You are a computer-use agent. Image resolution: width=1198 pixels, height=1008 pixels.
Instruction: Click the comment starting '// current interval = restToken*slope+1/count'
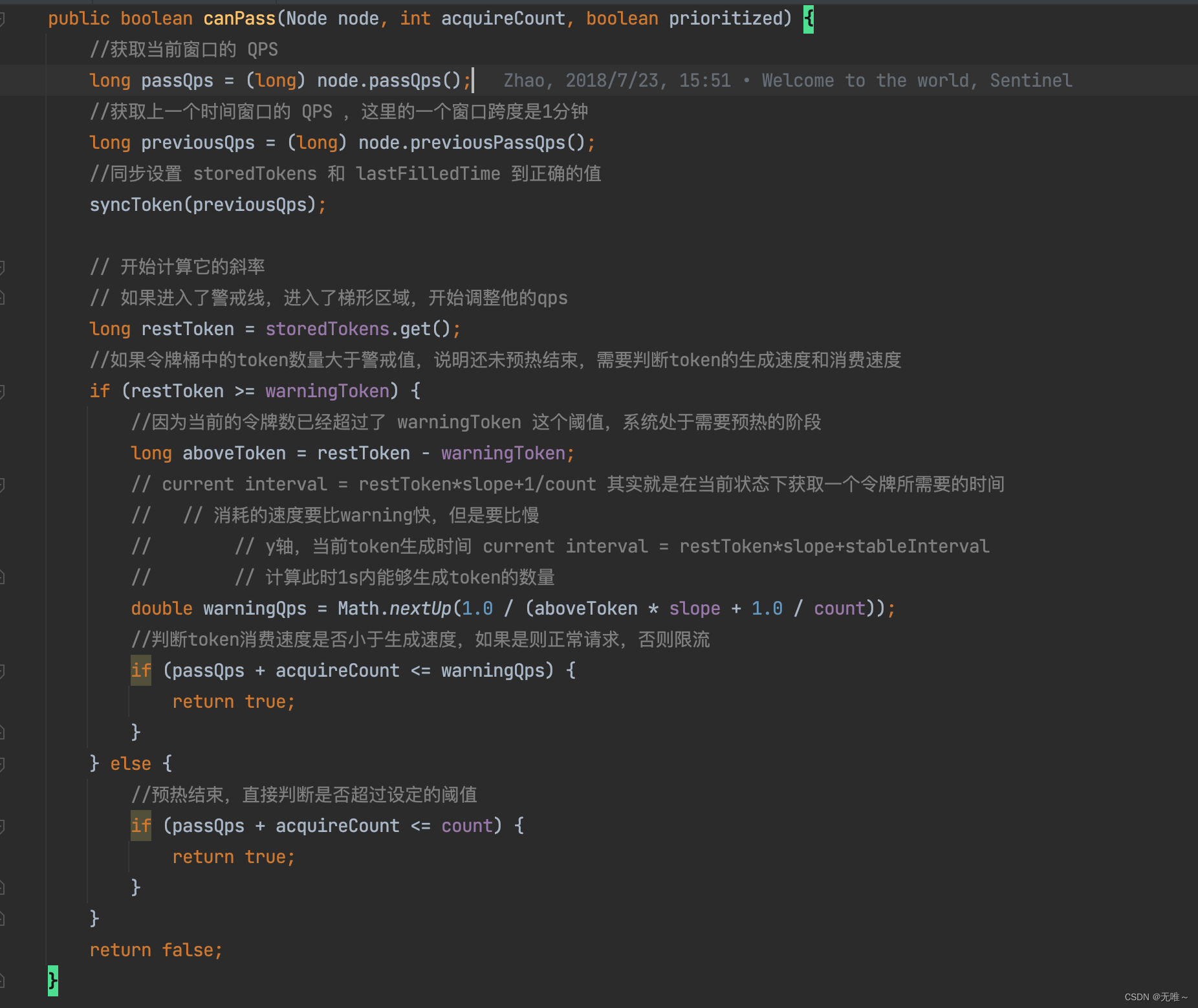click(568, 484)
